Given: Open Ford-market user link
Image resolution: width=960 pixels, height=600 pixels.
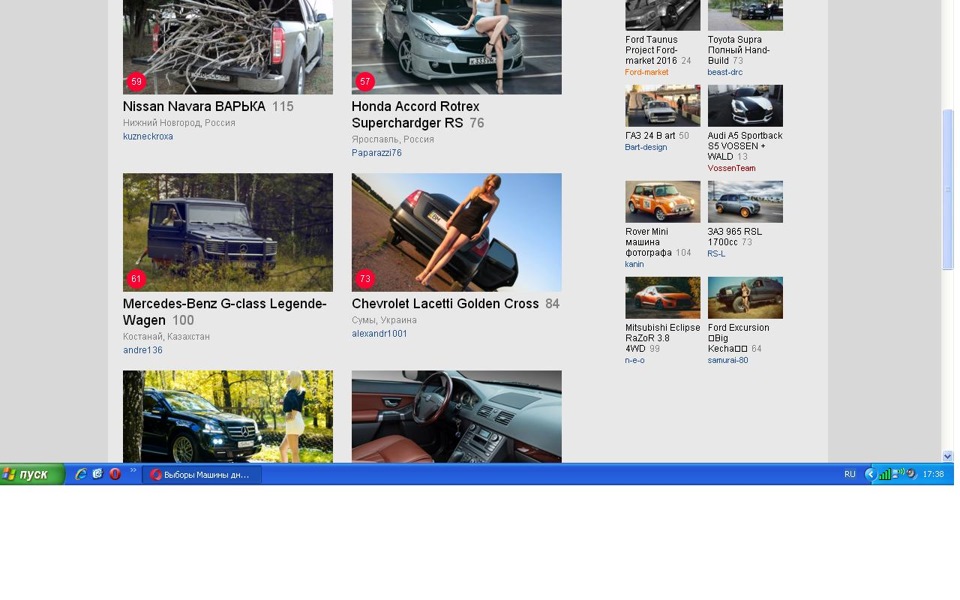Looking at the screenshot, I should [x=647, y=72].
